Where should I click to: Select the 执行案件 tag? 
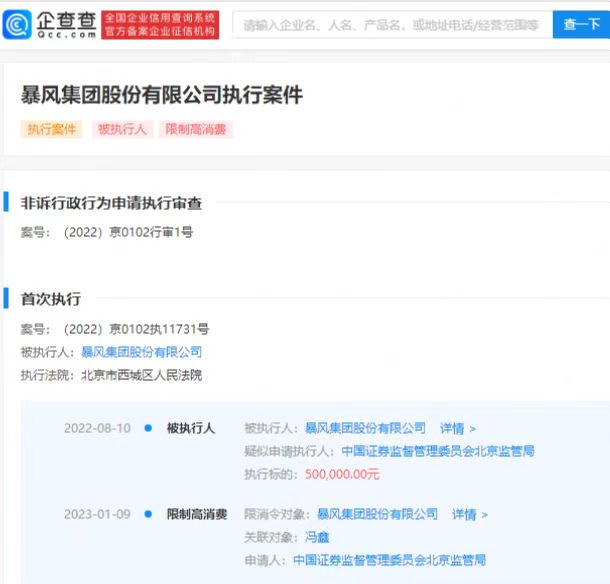[51, 129]
